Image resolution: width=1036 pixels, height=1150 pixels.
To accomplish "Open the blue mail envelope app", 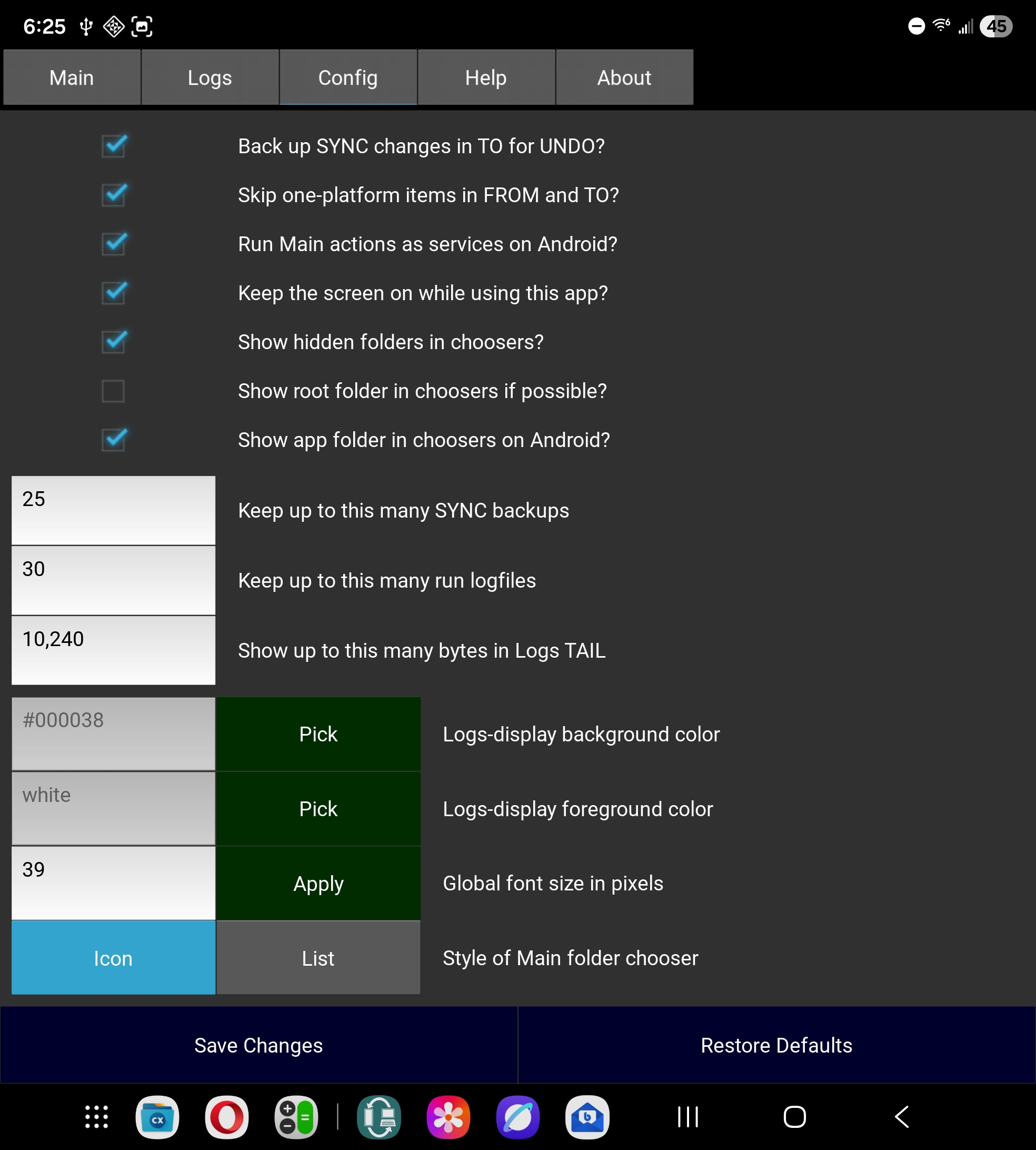I will tap(587, 1117).
